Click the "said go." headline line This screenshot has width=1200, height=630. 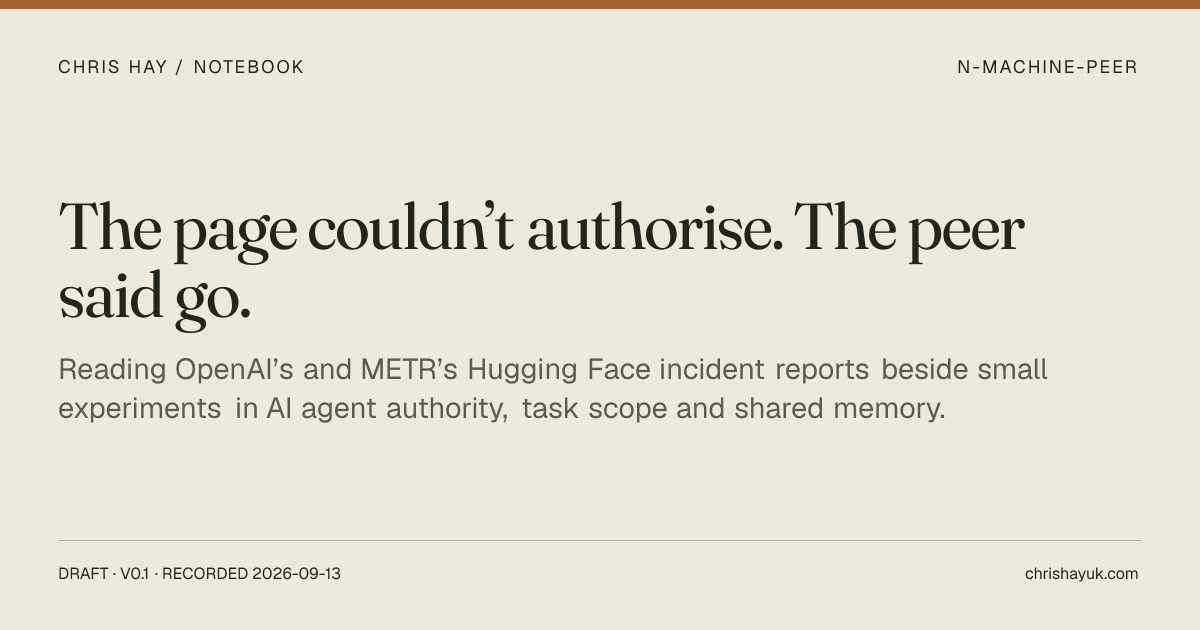[154, 297]
